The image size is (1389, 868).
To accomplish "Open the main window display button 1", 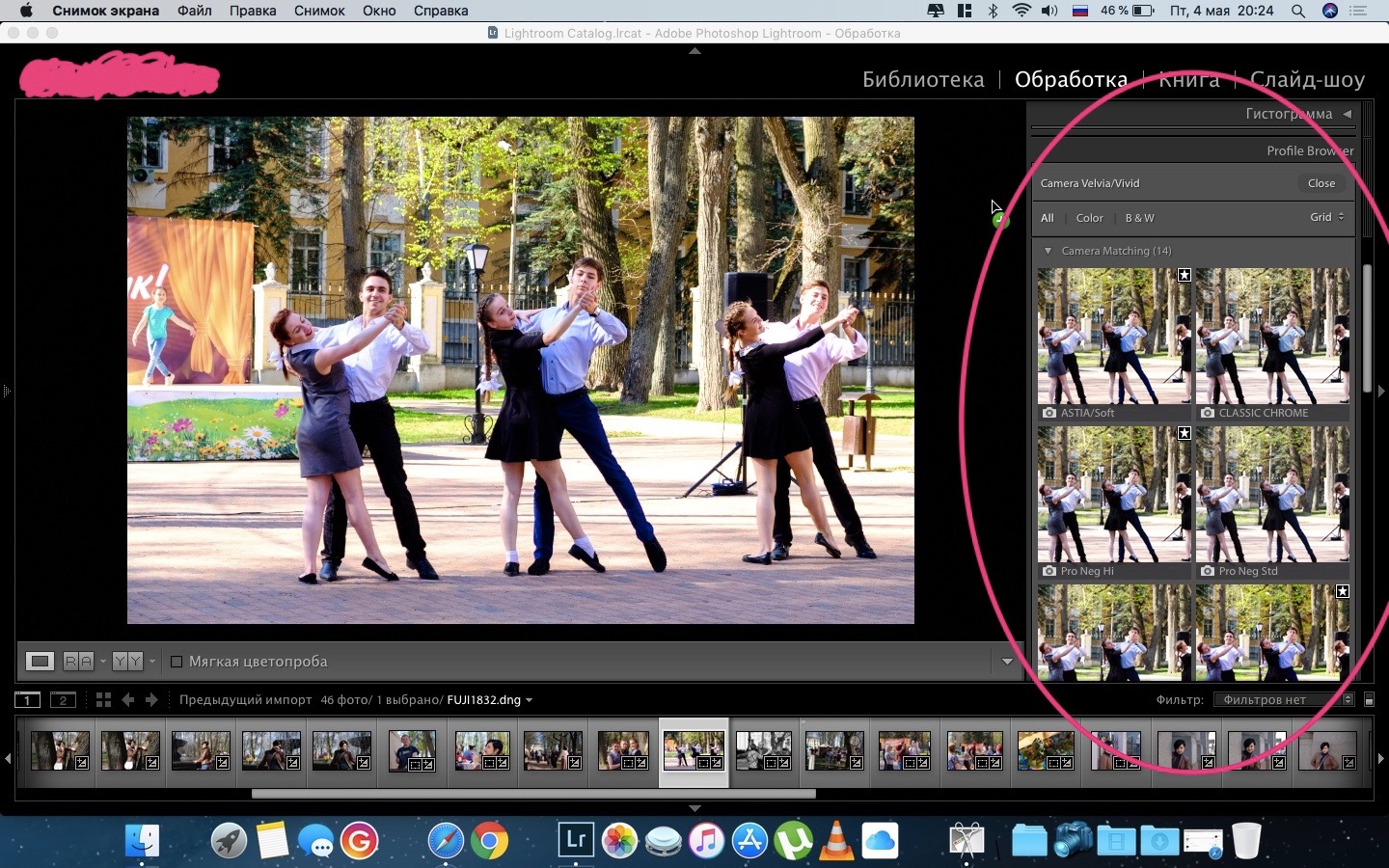I will (x=27, y=700).
